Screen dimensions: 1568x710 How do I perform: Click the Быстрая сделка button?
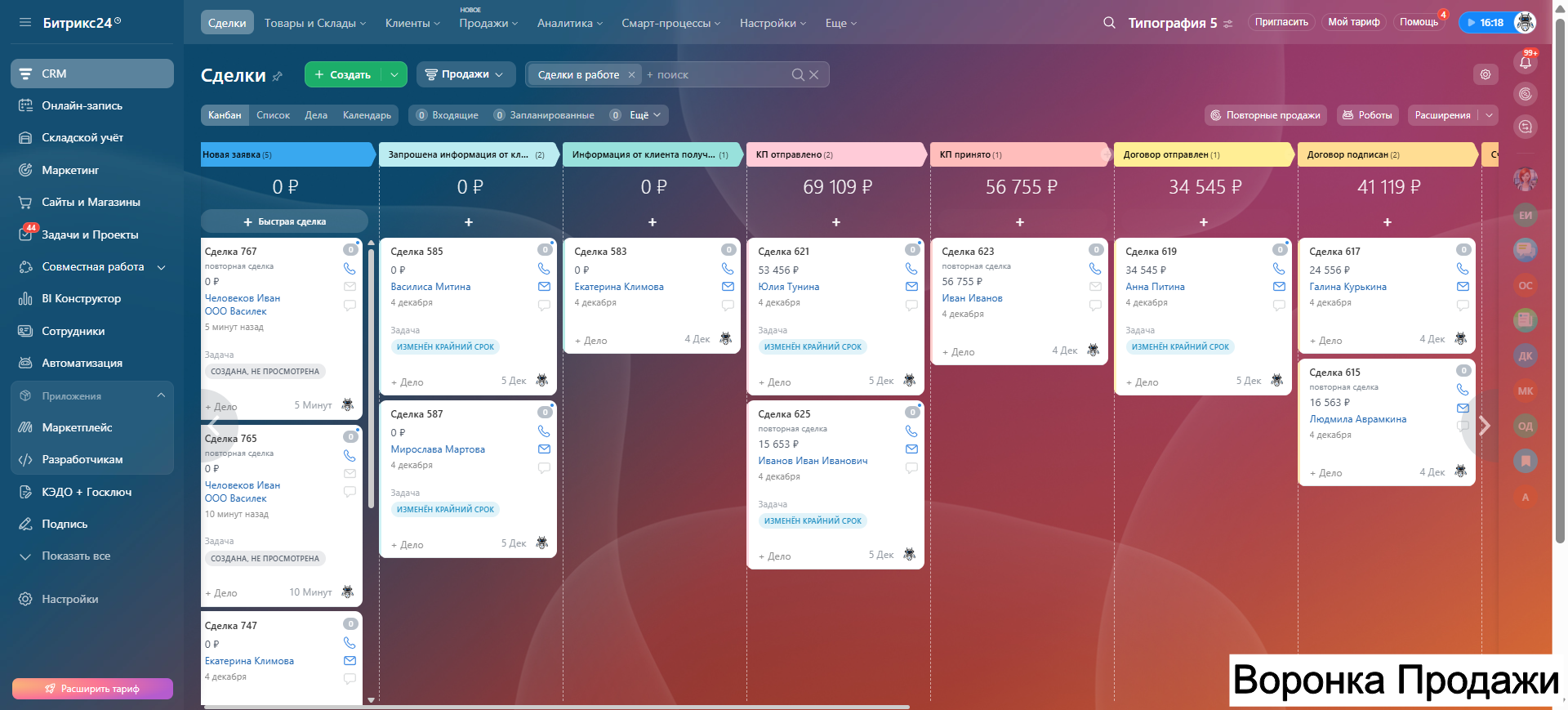284,221
